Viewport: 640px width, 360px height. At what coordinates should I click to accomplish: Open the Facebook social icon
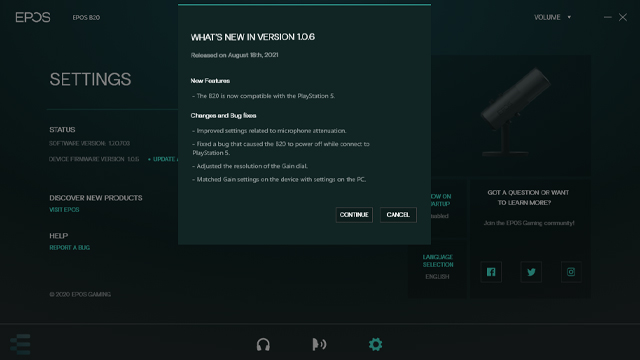click(x=491, y=272)
